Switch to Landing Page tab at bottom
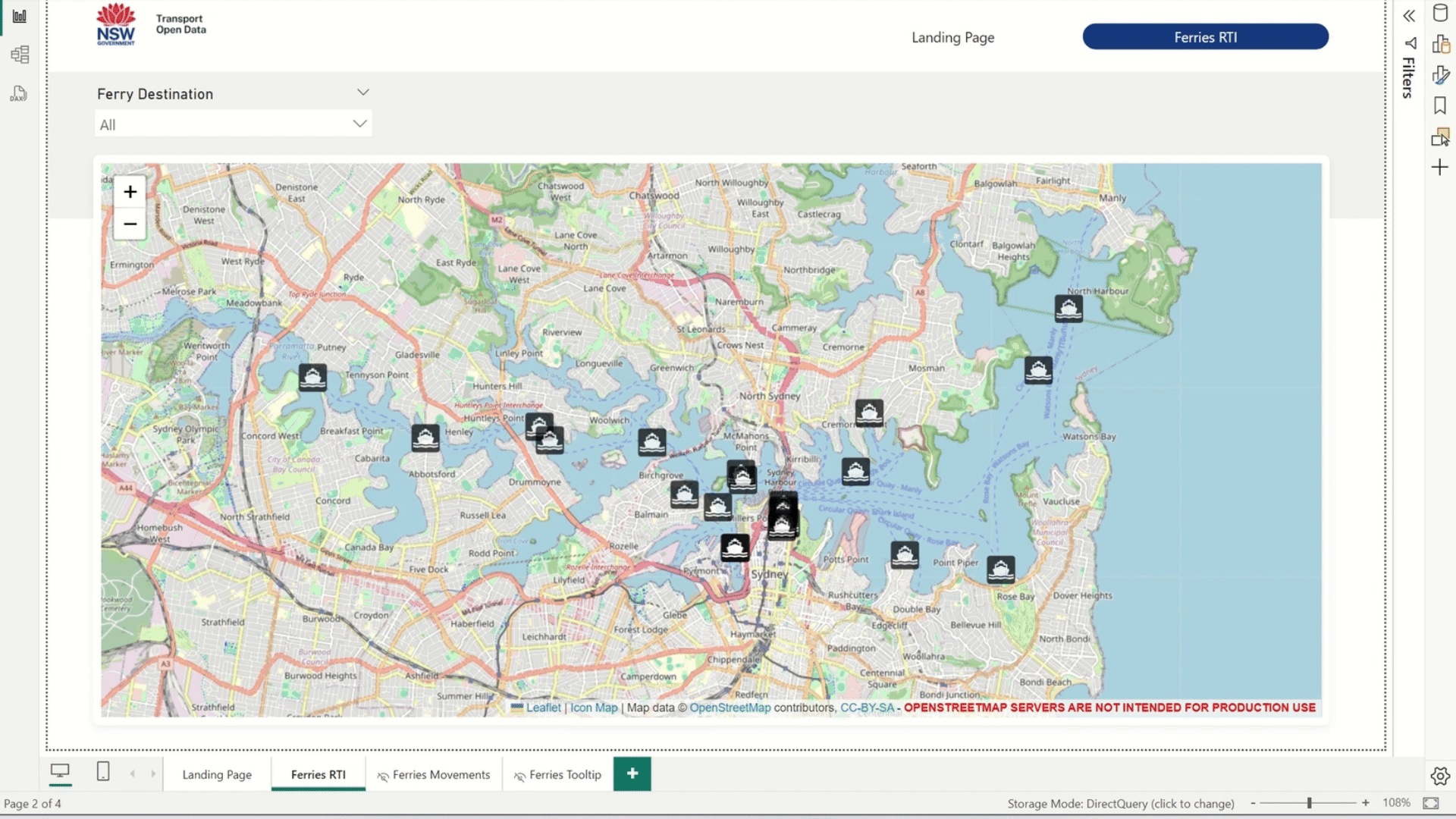This screenshot has width=1456, height=819. (217, 774)
